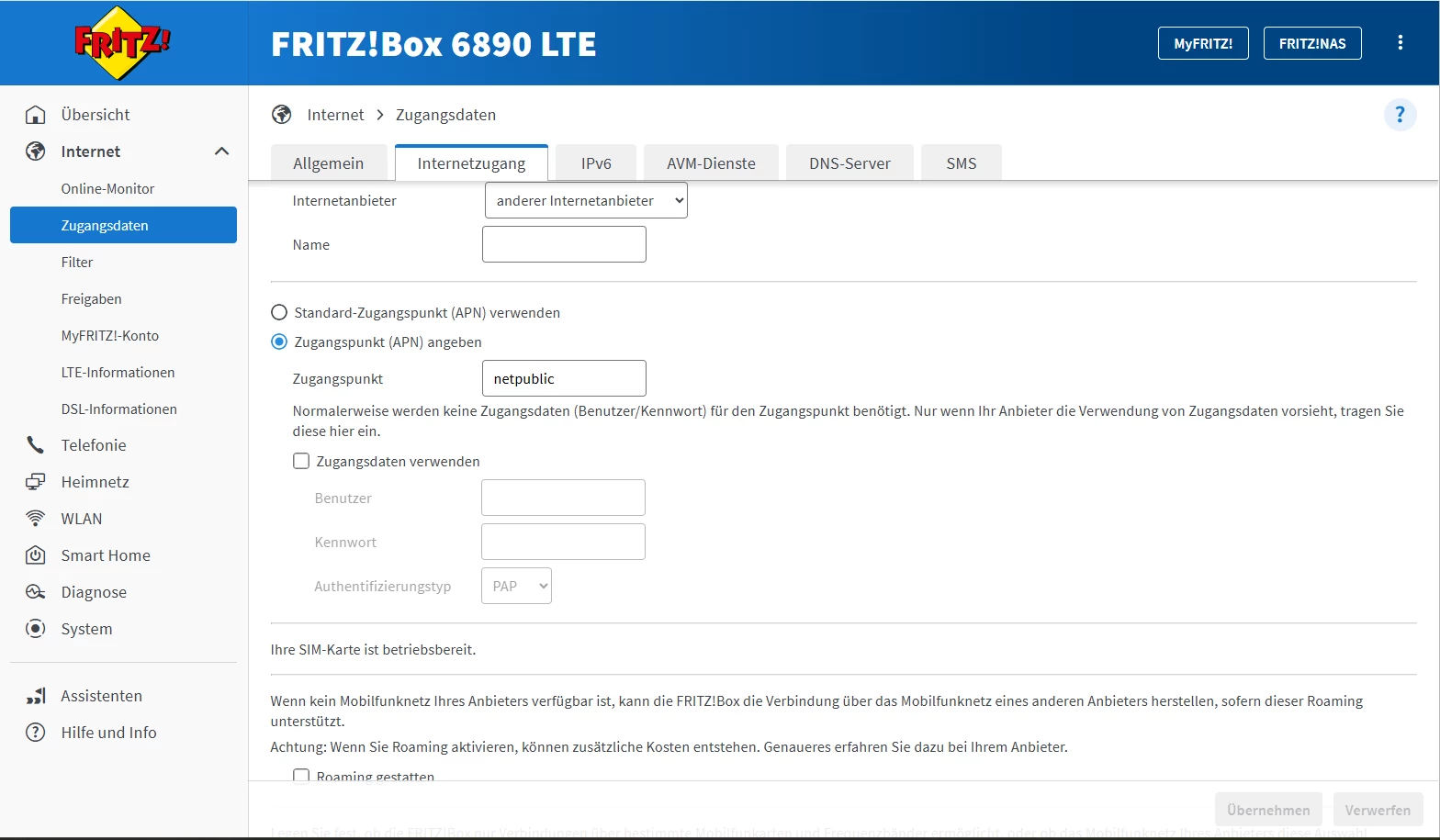Click the MyFRITZ! button
Viewport: 1440px width, 840px height.
click(x=1203, y=43)
